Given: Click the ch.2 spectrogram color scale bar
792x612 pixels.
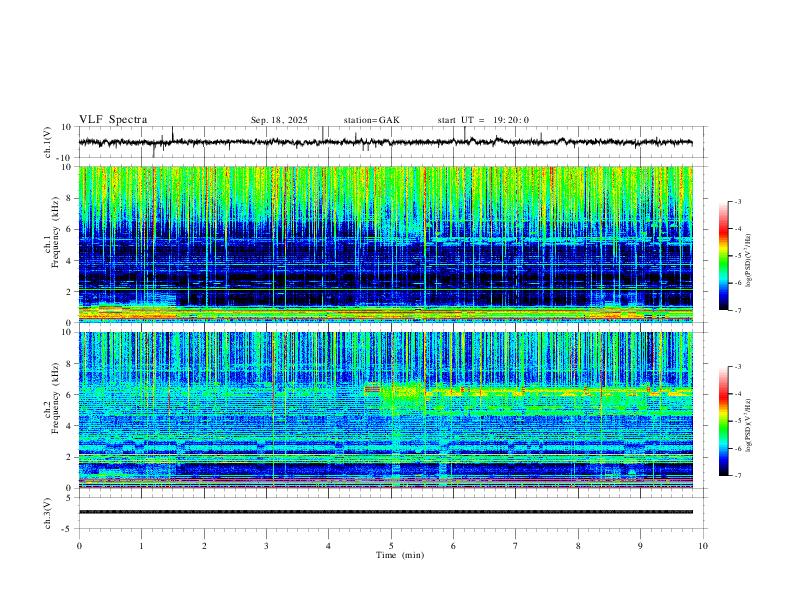Looking at the screenshot, I should coord(723,421).
